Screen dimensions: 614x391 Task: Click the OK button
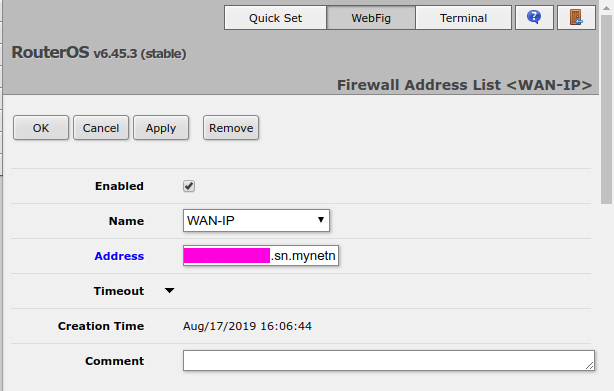(41, 128)
